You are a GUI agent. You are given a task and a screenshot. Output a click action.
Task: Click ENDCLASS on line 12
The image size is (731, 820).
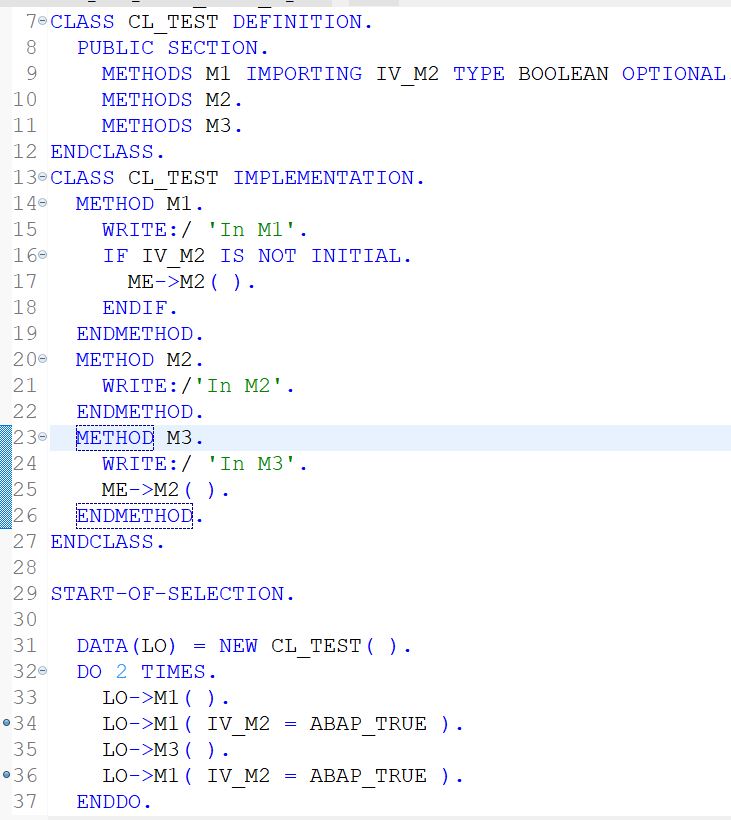coord(107,152)
